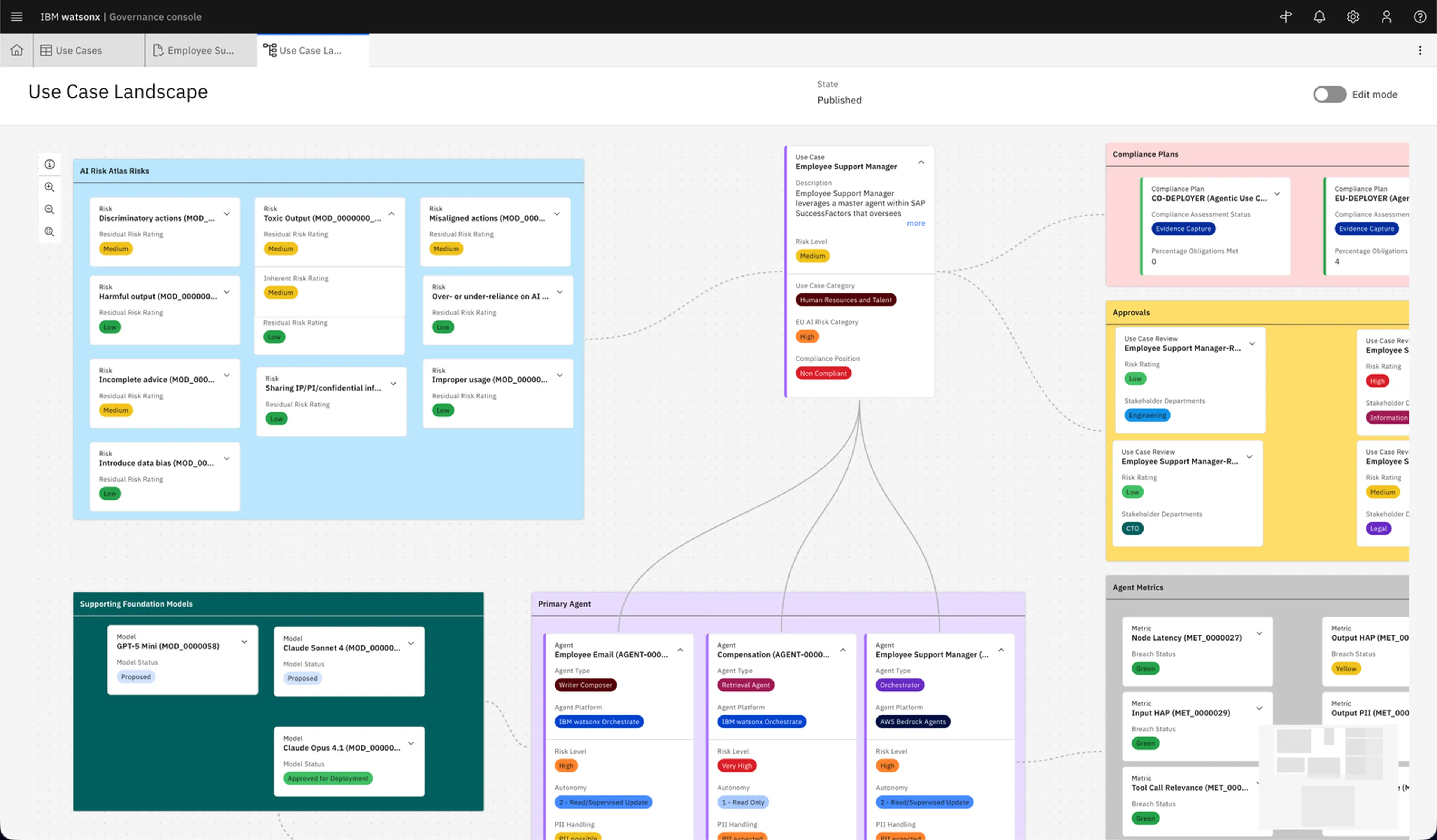Click the Use Case Landscape page title

(x=118, y=92)
